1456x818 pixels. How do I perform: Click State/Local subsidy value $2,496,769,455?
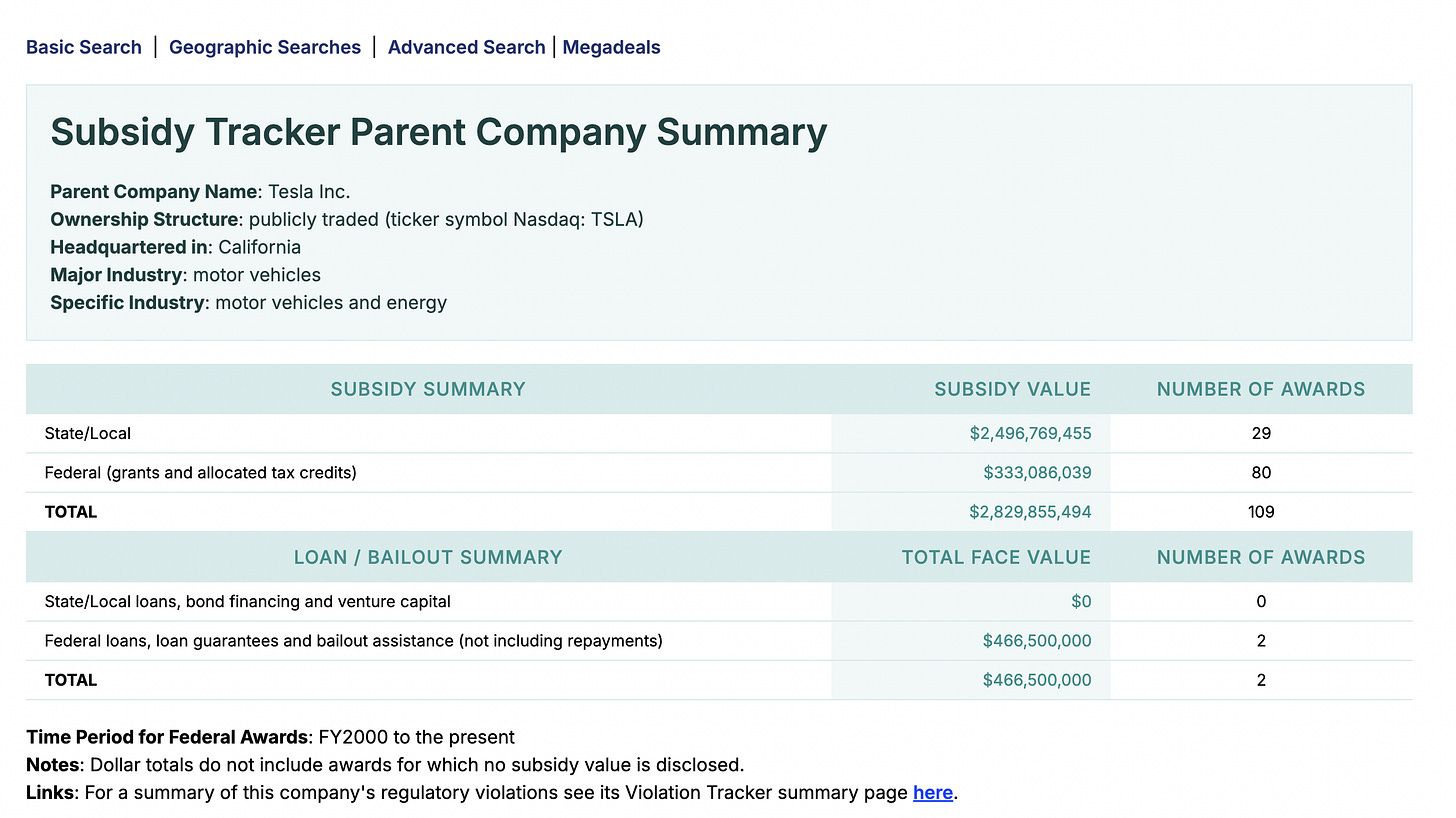pyautogui.click(x=1030, y=434)
